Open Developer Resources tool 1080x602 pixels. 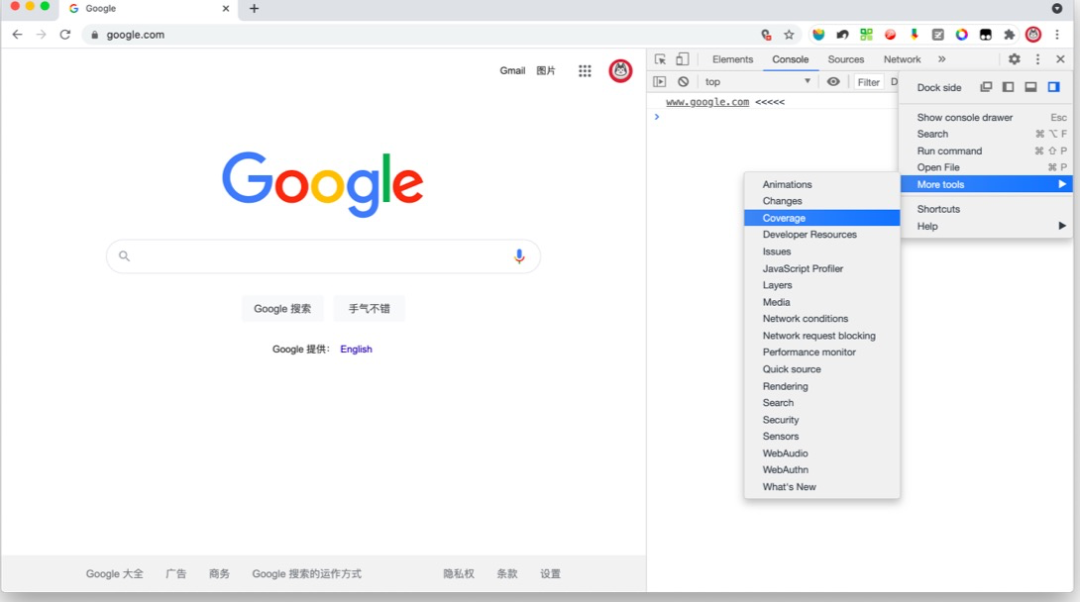[x=822, y=234]
